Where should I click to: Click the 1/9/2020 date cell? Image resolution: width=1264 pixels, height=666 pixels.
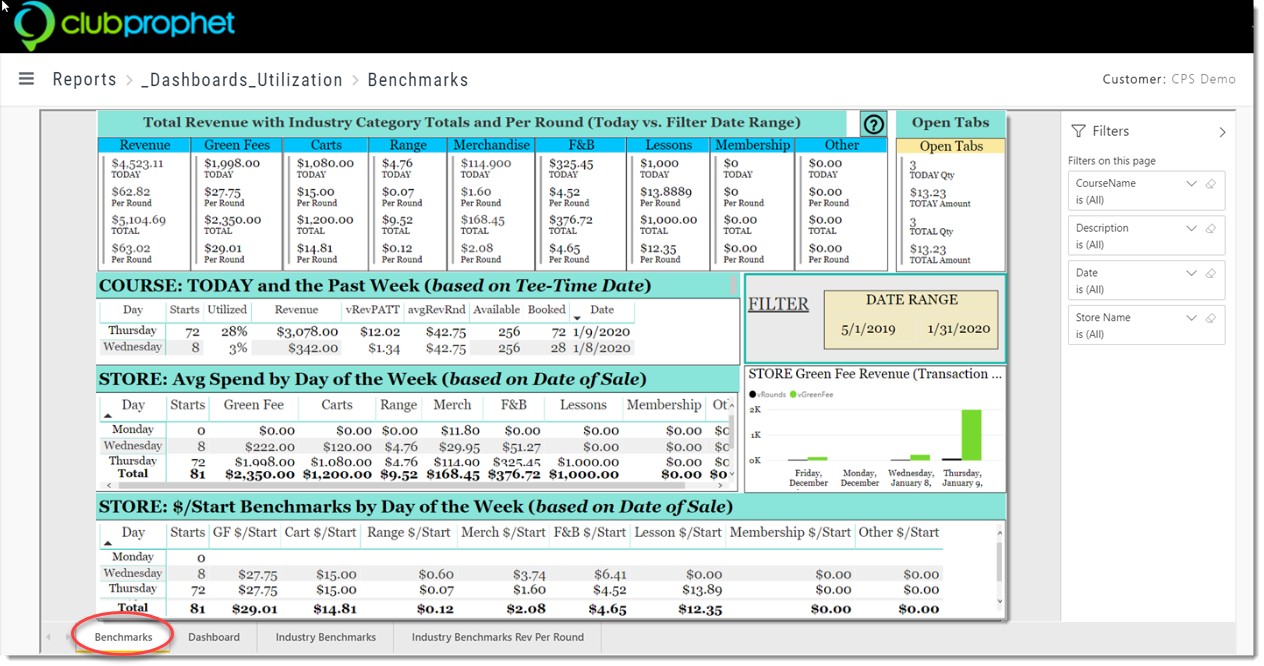tap(602, 331)
